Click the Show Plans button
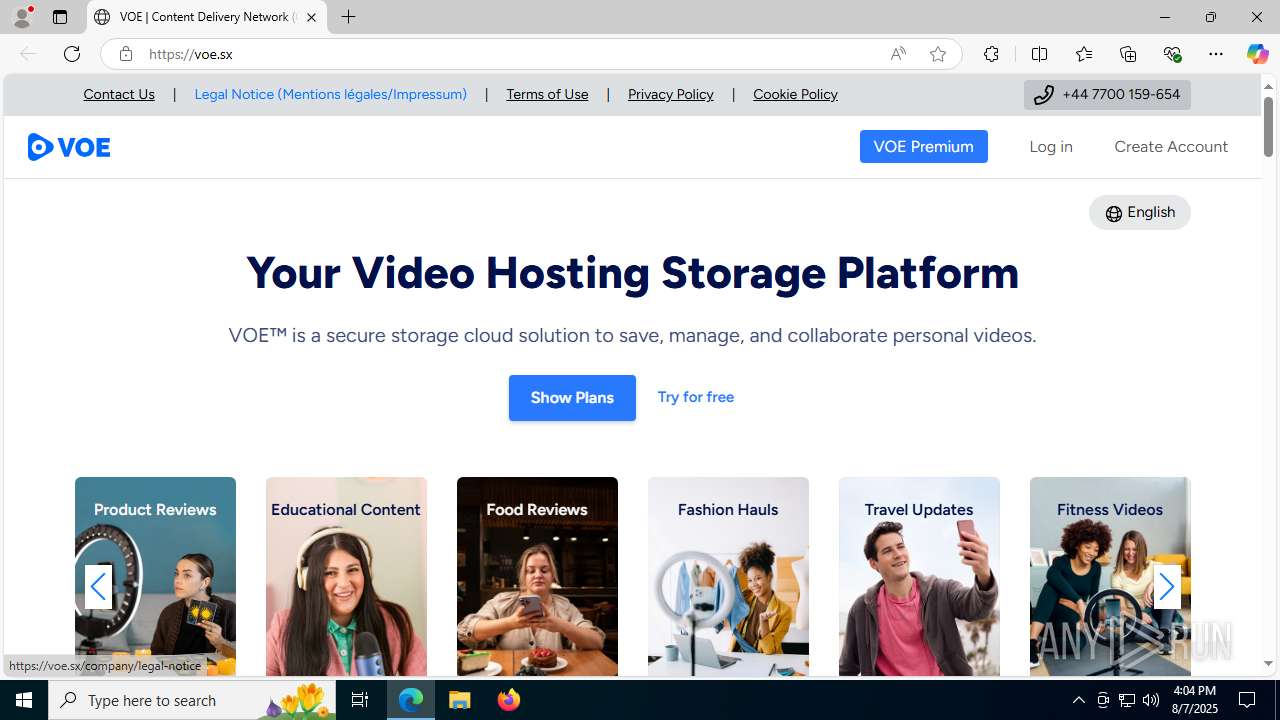Screen dimensions: 1280x720 click(572, 398)
